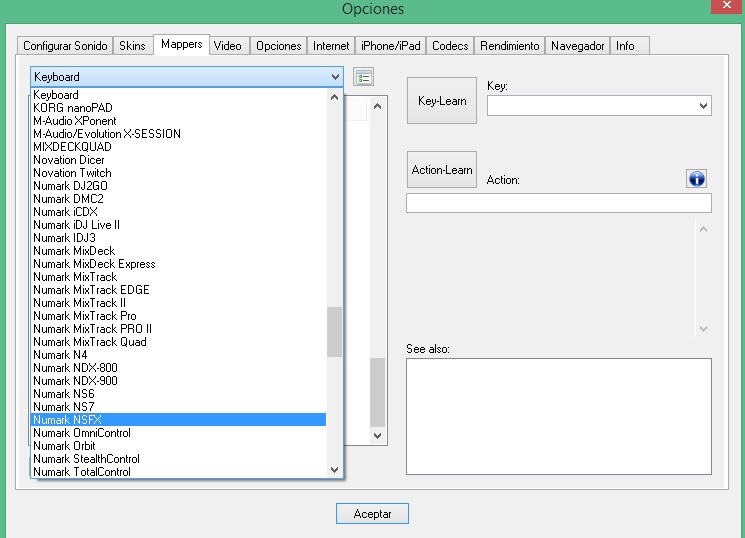Screen dimensions: 745x538
Task: Click the mapper list view icon button
Action: coord(363,77)
